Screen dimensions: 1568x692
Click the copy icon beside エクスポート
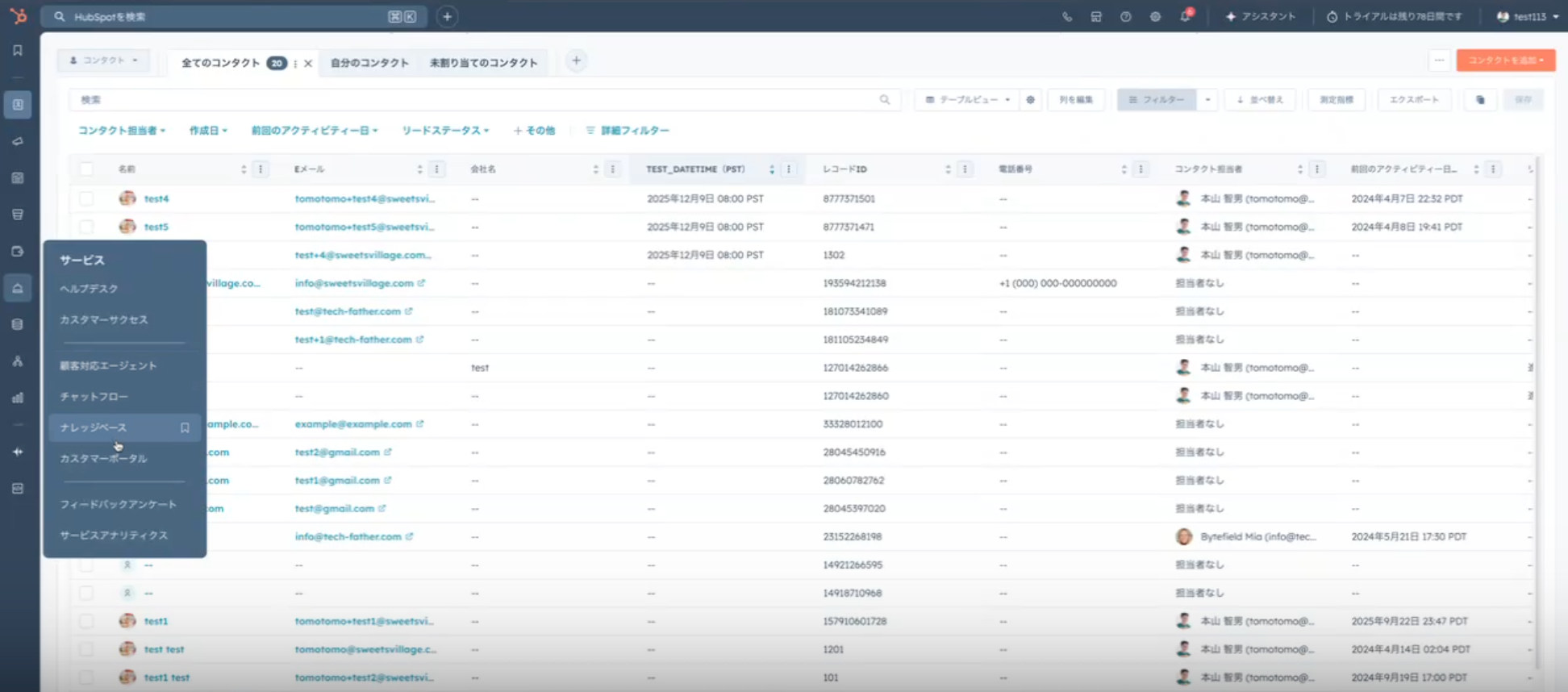1480,100
